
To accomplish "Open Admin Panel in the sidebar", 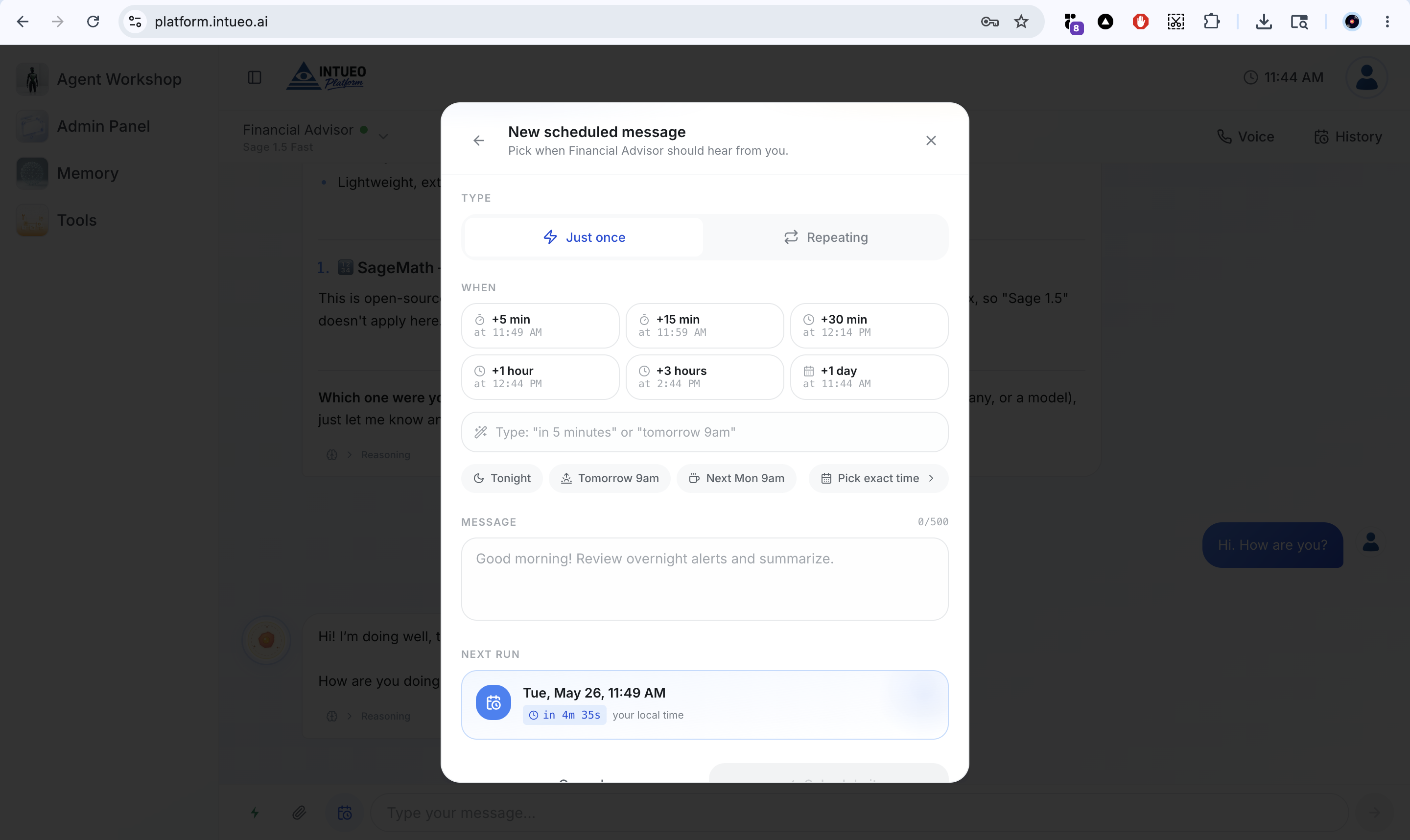I will click(x=83, y=126).
